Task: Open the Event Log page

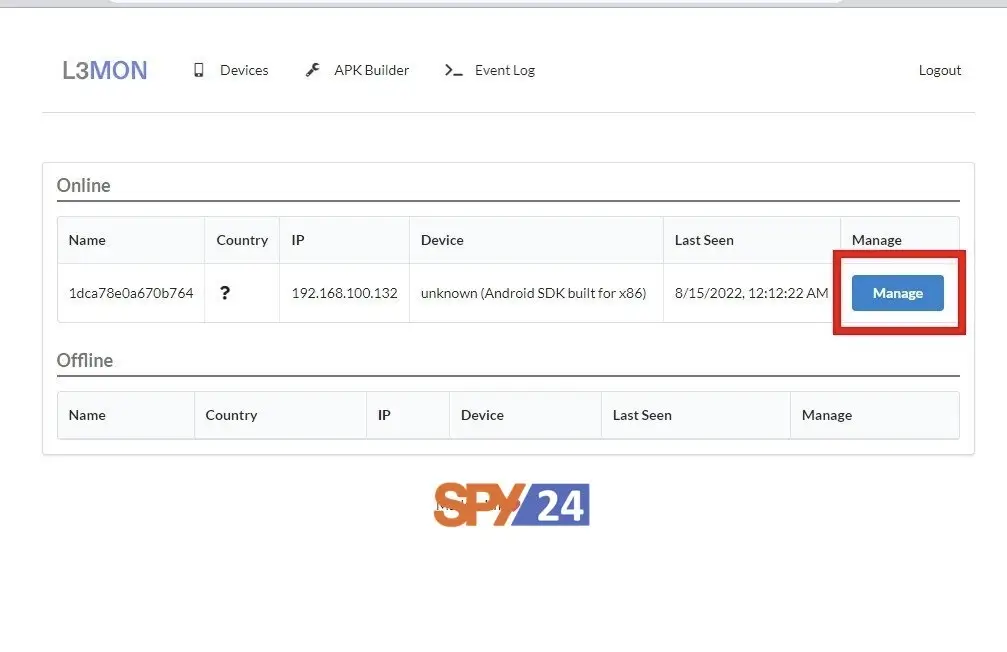Action: pyautogui.click(x=505, y=71)
